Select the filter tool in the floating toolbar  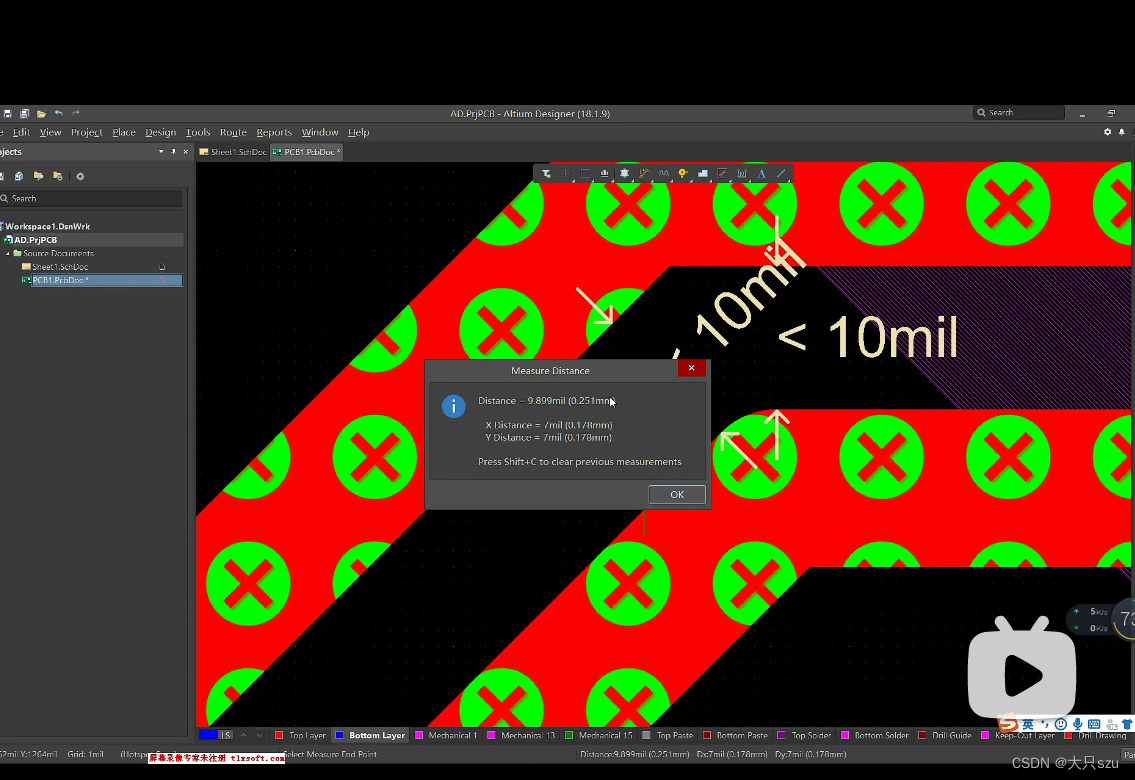pyautogui.click(x=546, y=174)
